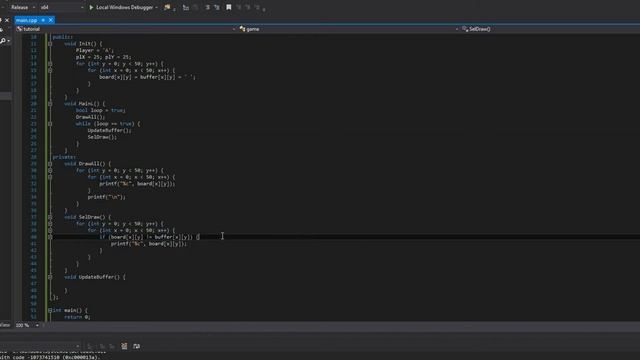Viewport: 640px width, 360px height.
Task: Uncomment the selected lines
Action: pos(217,7)
